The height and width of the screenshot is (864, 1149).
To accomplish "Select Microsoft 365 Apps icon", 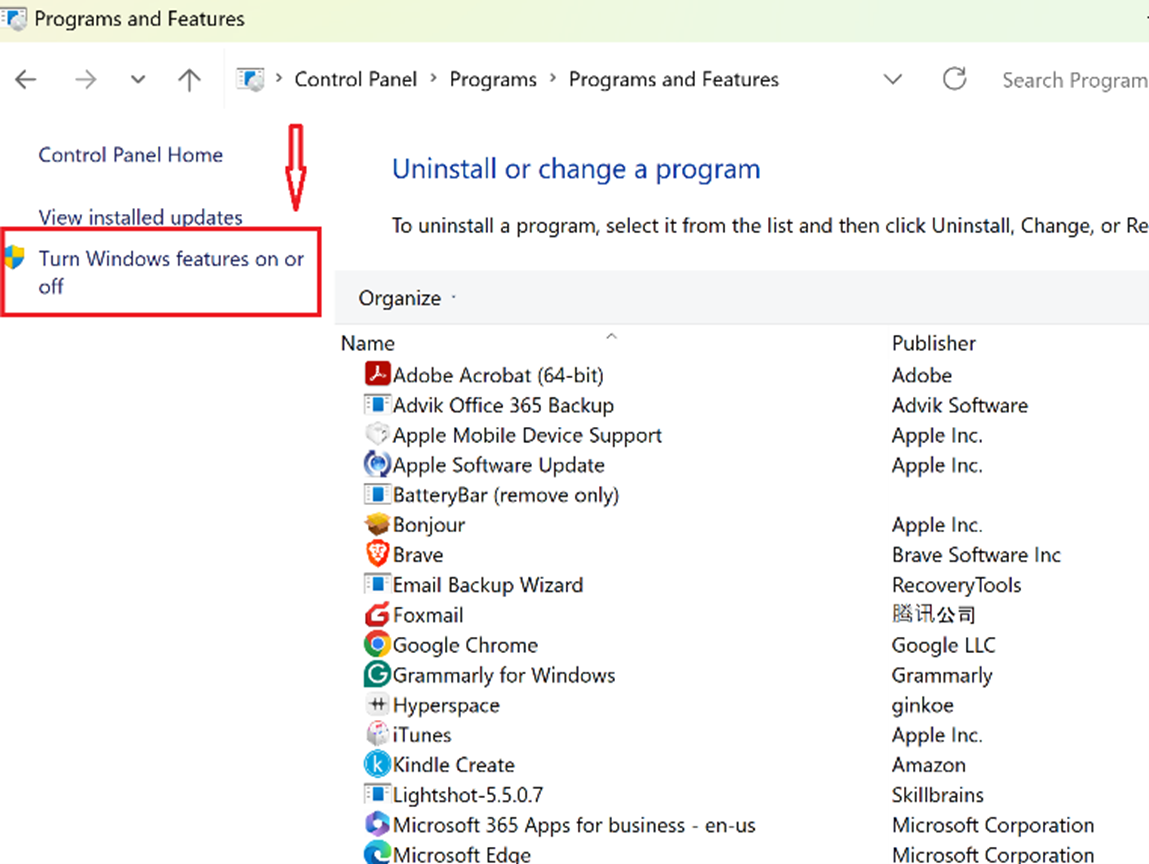I will [x=377, y=824].
